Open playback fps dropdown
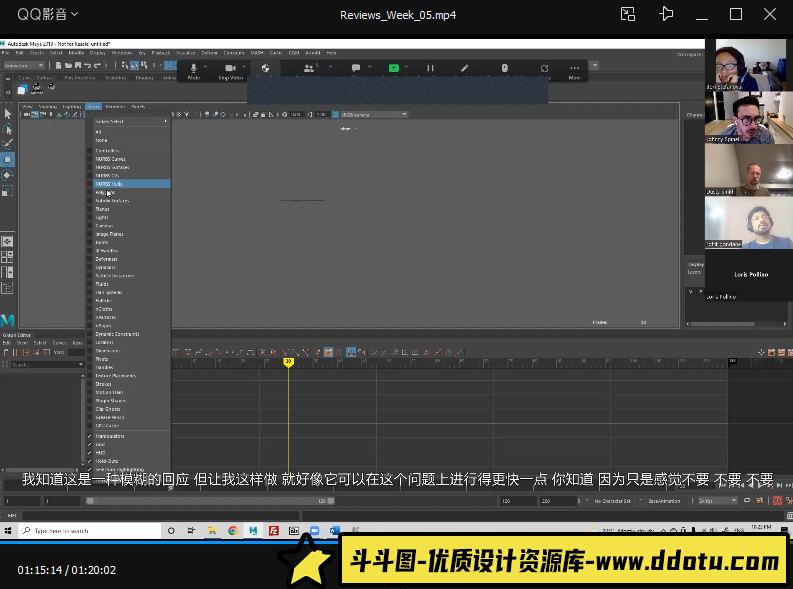Image resolution: width=793 pixels, height=589 pixels. pyautogui.click(x=717, y=501)
